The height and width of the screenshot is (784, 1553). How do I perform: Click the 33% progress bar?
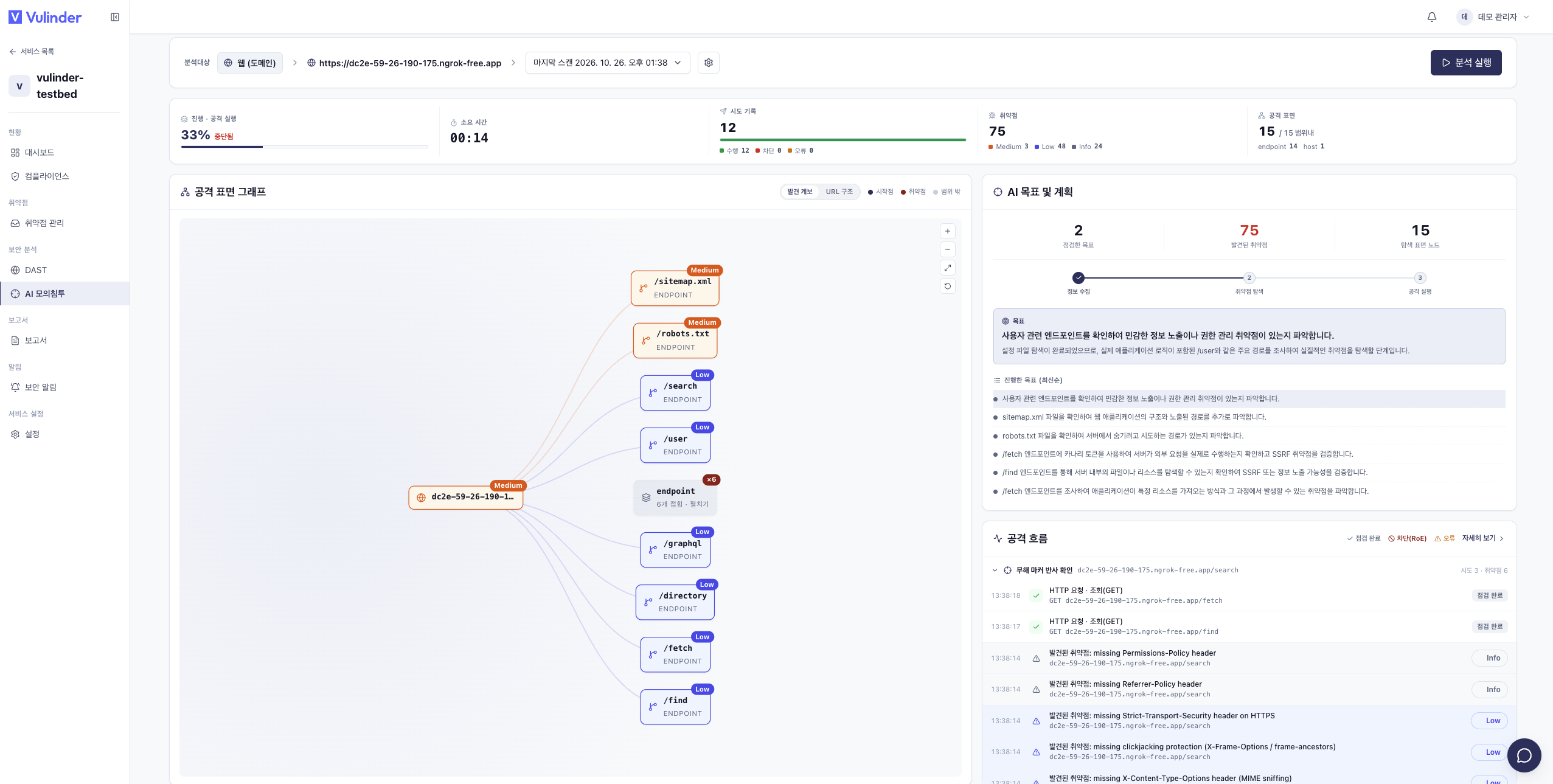(x=304, y=147)
